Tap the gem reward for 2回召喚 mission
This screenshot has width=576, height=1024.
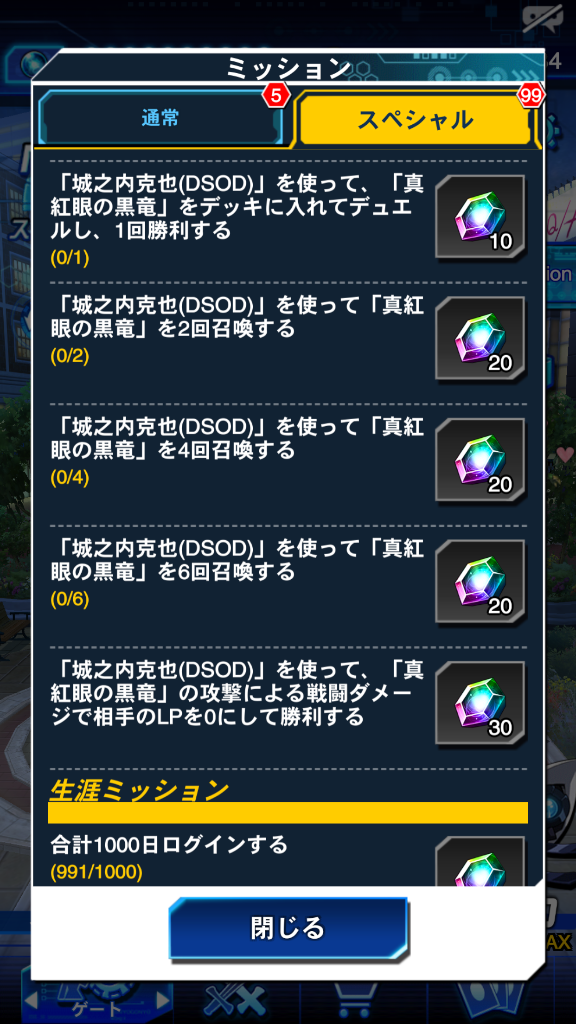pyautogui.click(x=481, y=338)
